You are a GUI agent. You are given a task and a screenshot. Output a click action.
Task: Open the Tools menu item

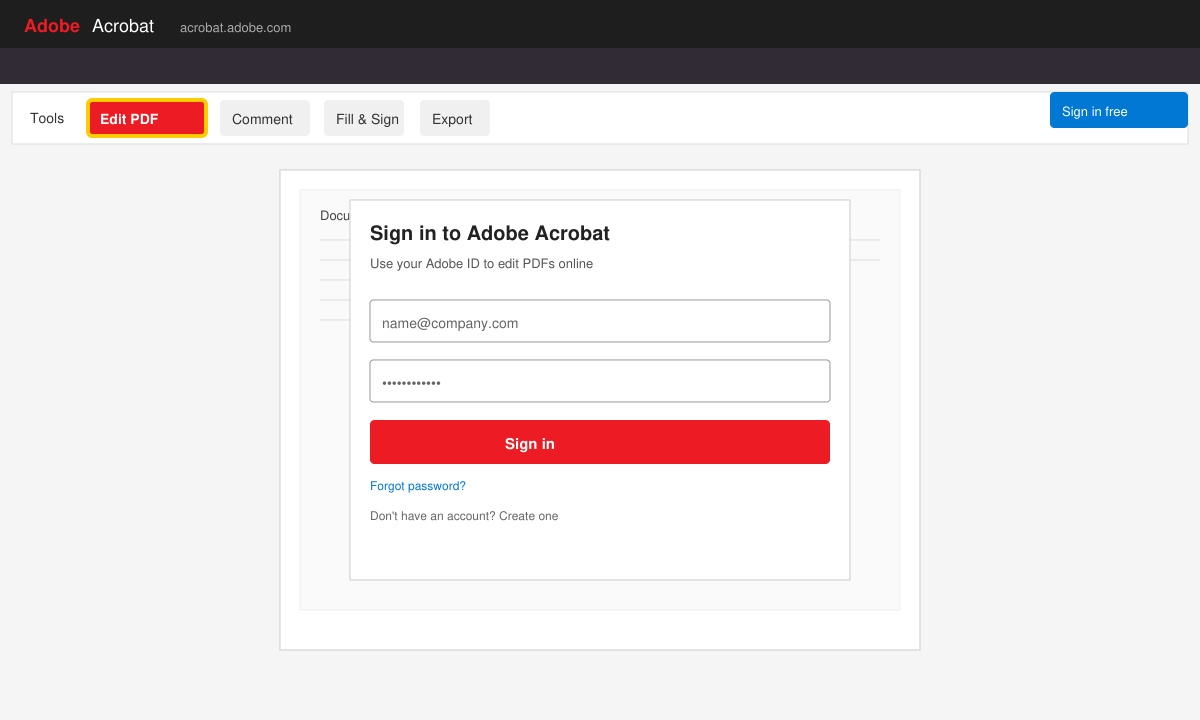(x=47, y=118)
